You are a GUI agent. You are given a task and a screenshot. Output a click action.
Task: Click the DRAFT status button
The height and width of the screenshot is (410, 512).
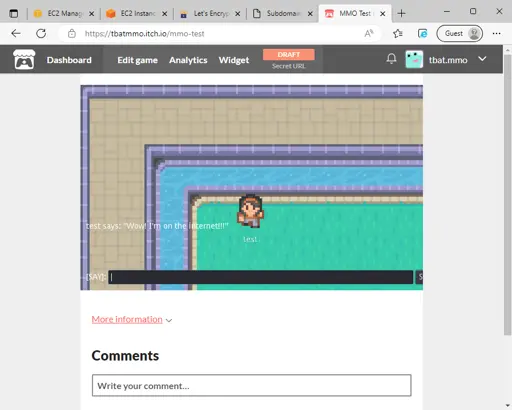point(288,55)
